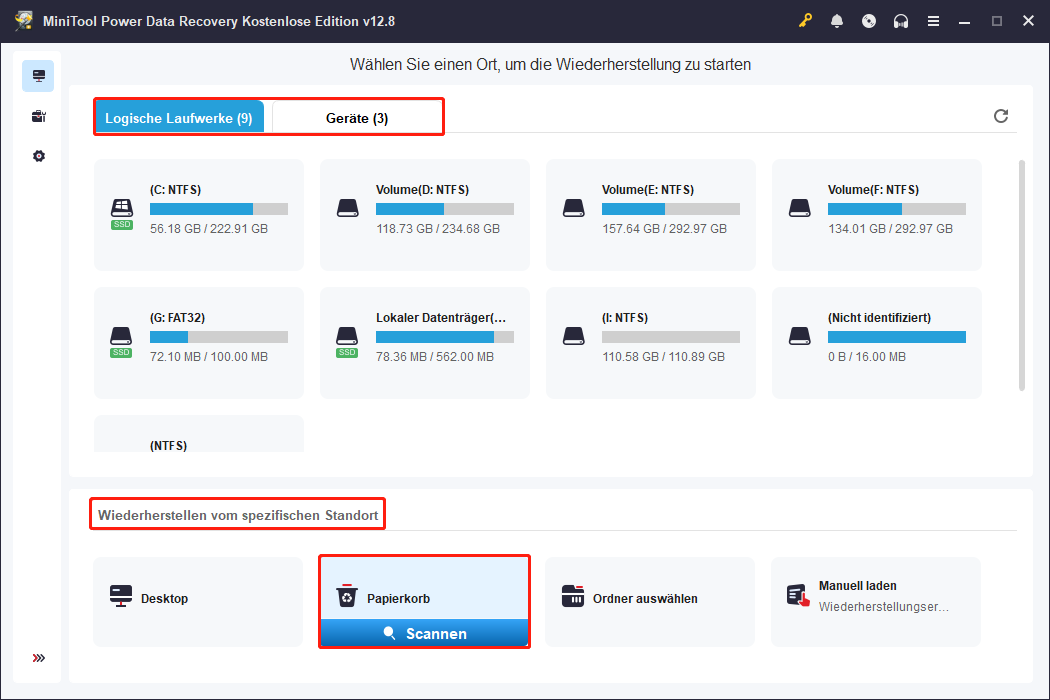Click the C: drive usage bar

tap(219, 209)
